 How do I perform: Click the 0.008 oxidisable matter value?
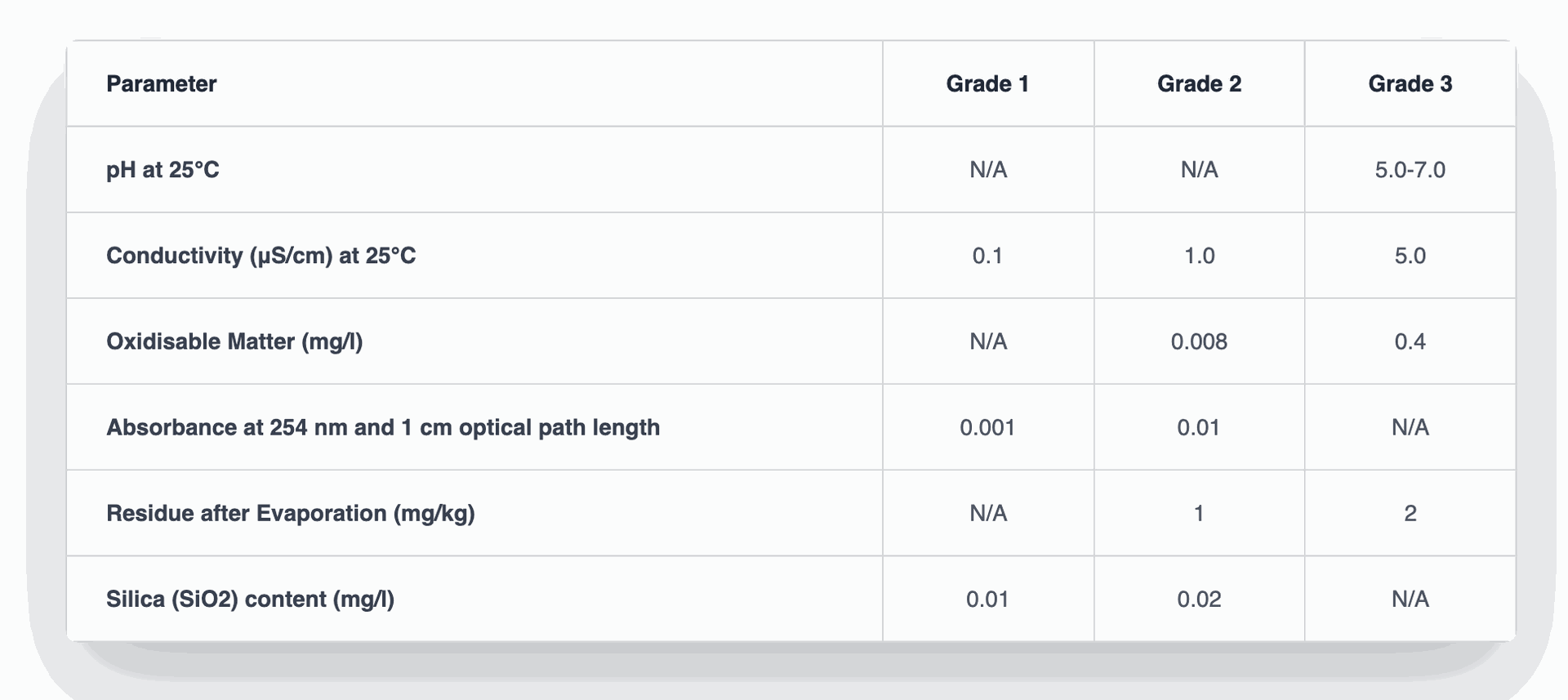(1199, 341)
